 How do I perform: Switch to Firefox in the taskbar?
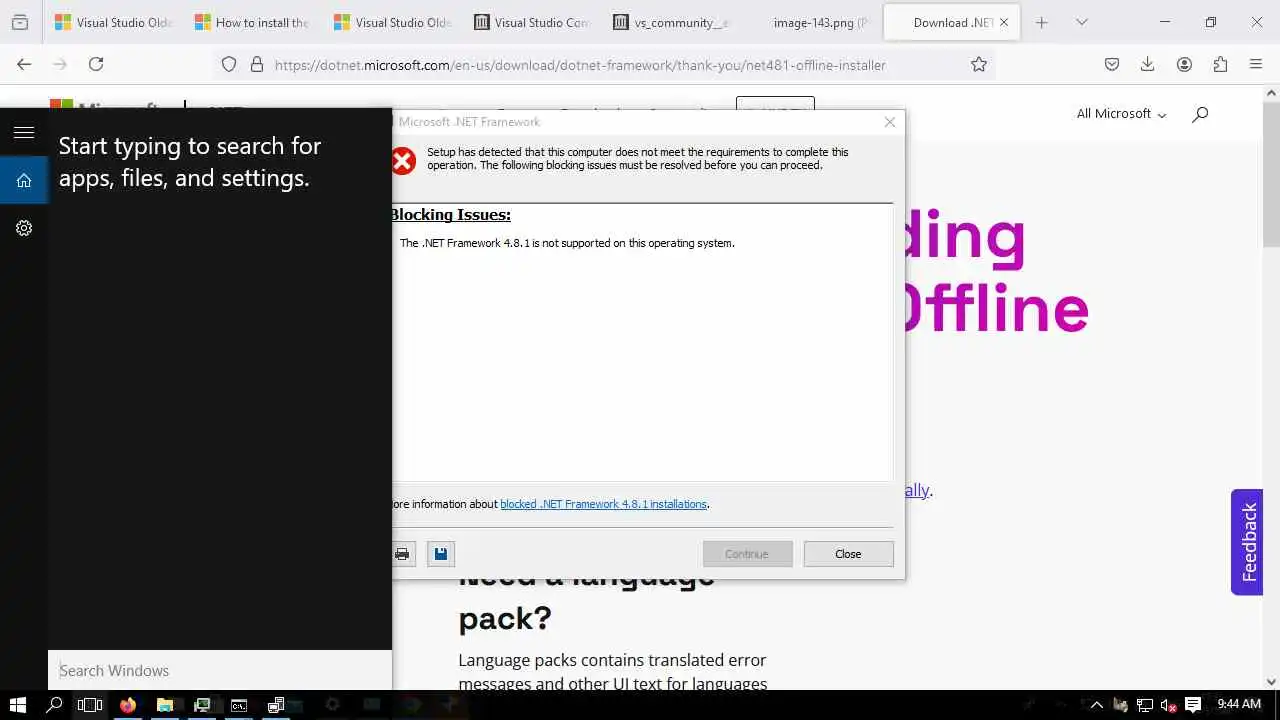click(128, 705)
